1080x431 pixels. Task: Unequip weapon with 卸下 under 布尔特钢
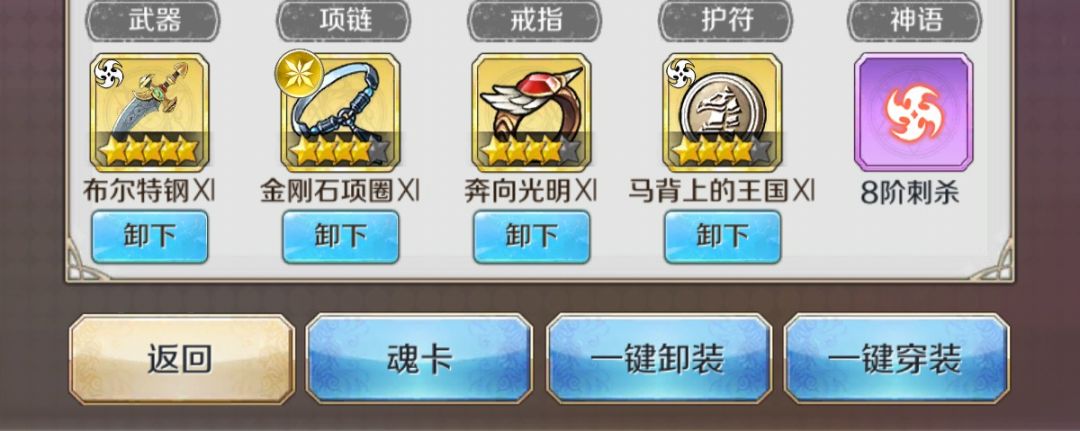coord(149,237)
